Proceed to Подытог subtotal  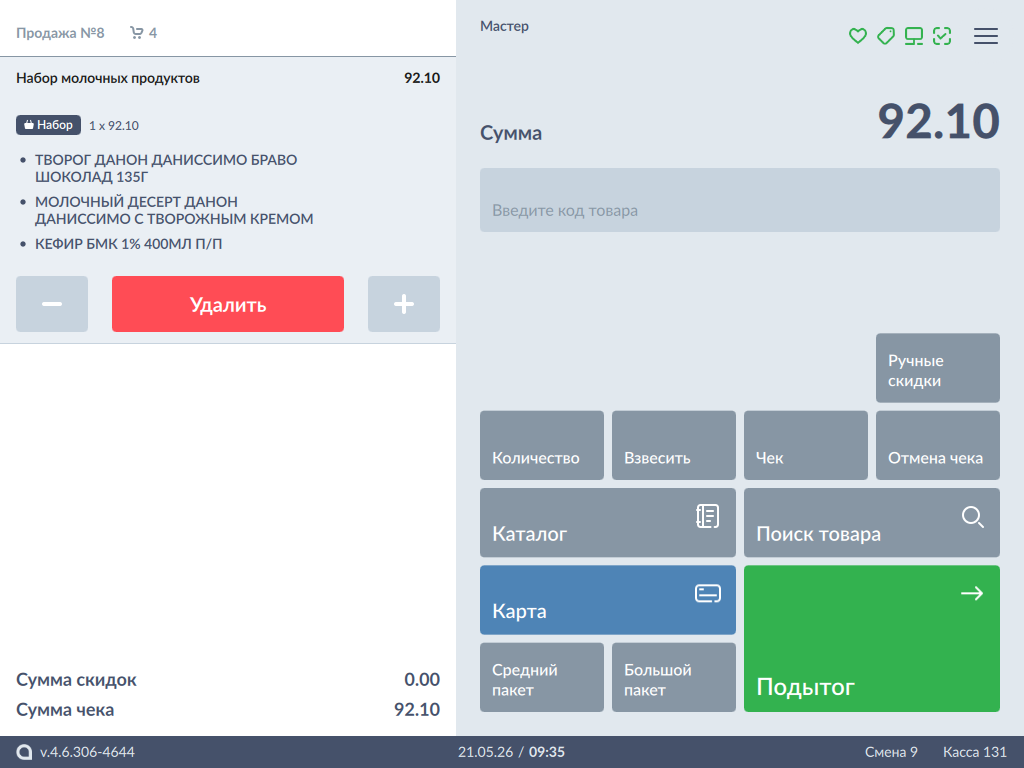tap(871, 638)
